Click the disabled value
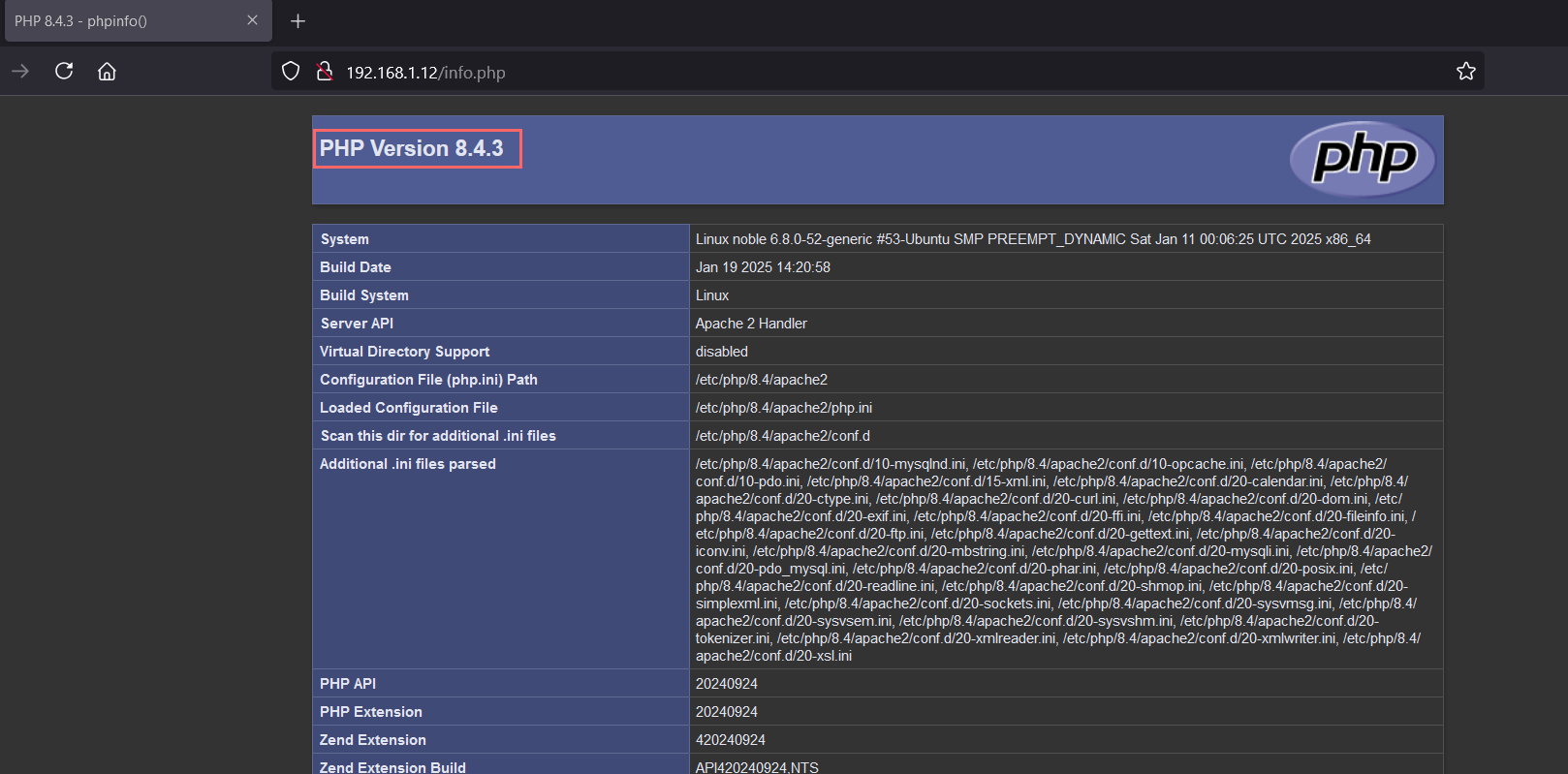 pos(722,352)
